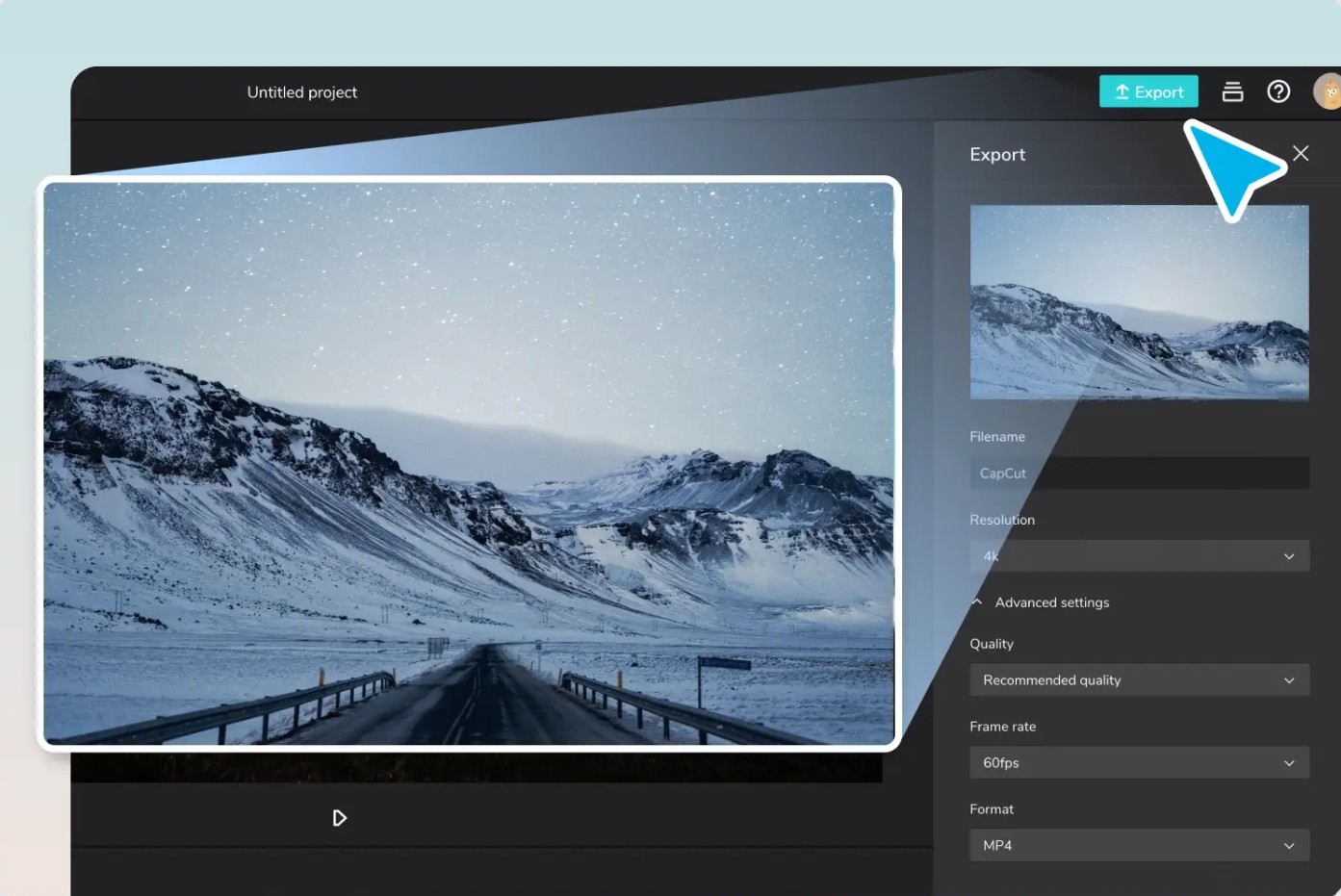This screenshot has width=1341, height=896.
Task: Click the Frame rate label
Action: (1003, 727)
